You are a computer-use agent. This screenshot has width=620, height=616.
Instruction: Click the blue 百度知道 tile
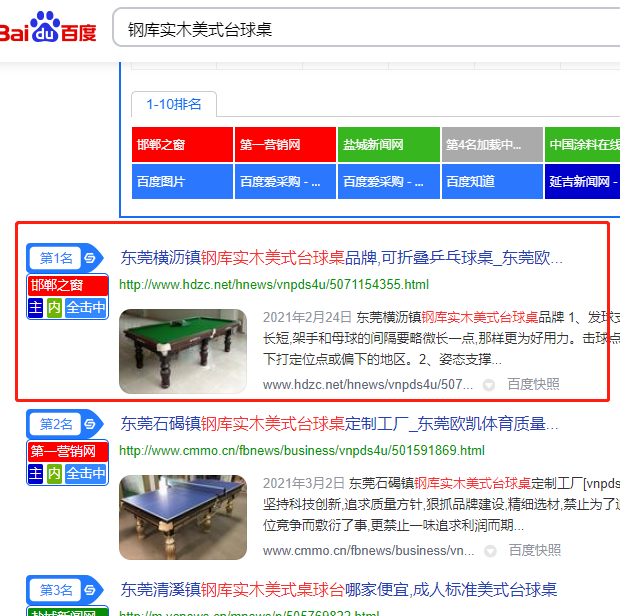[x=492, y=181]
